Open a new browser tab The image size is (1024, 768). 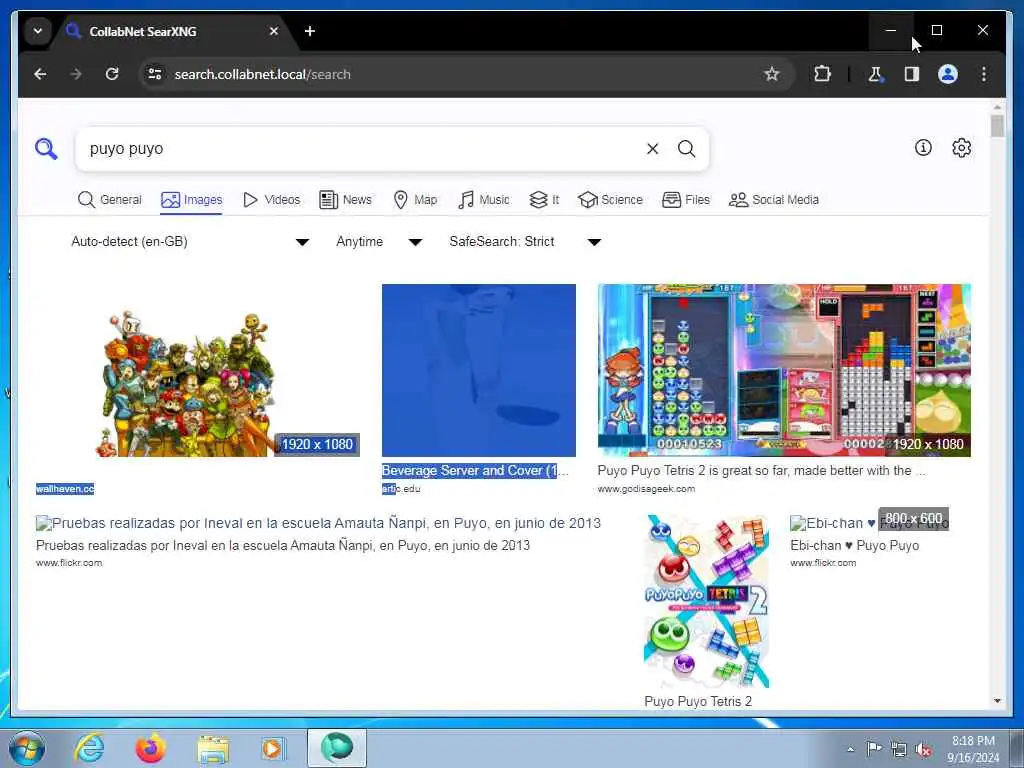(310, 31)
